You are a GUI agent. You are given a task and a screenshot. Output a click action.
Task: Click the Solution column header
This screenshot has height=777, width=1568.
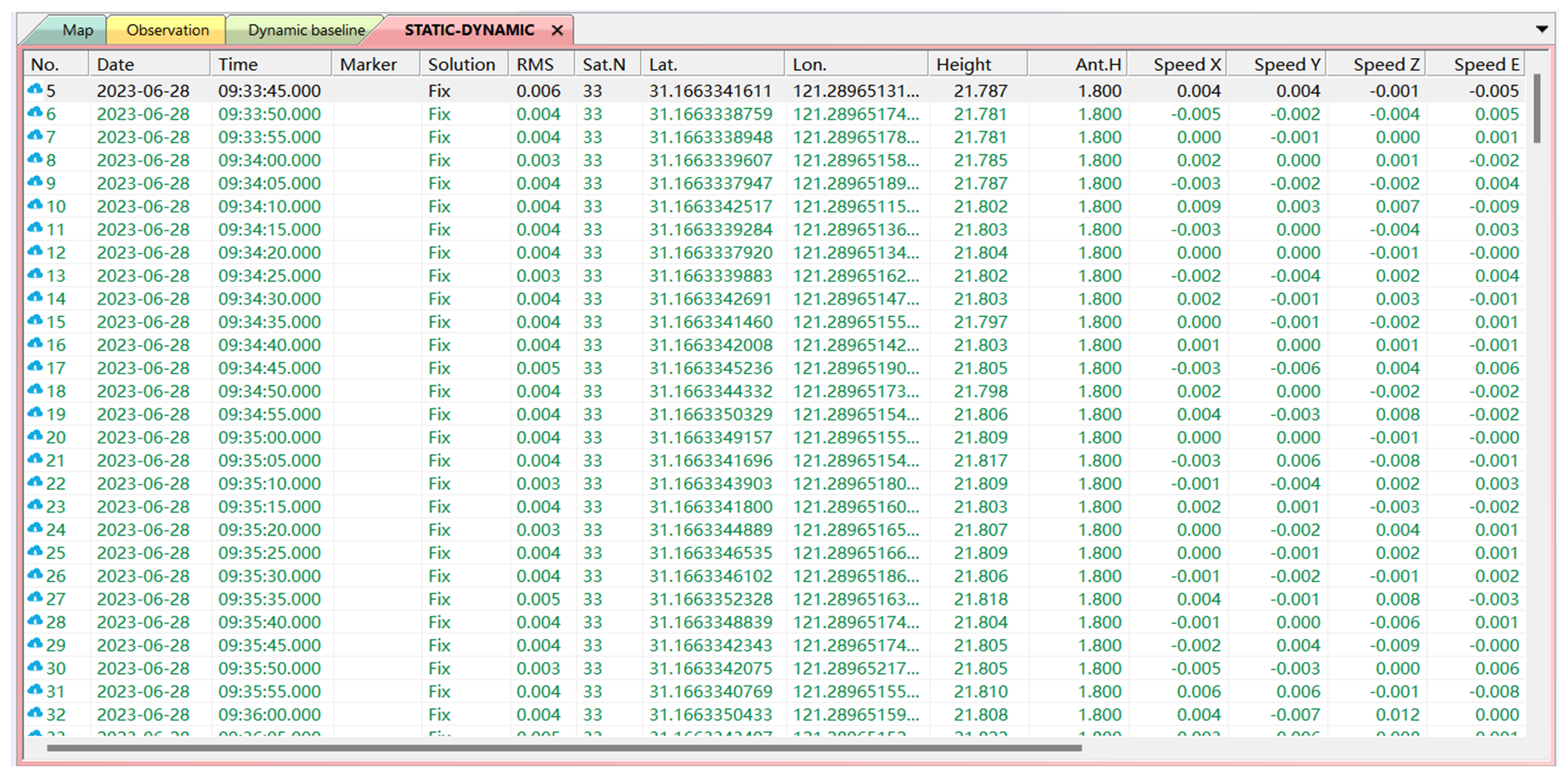click(461, 64)
